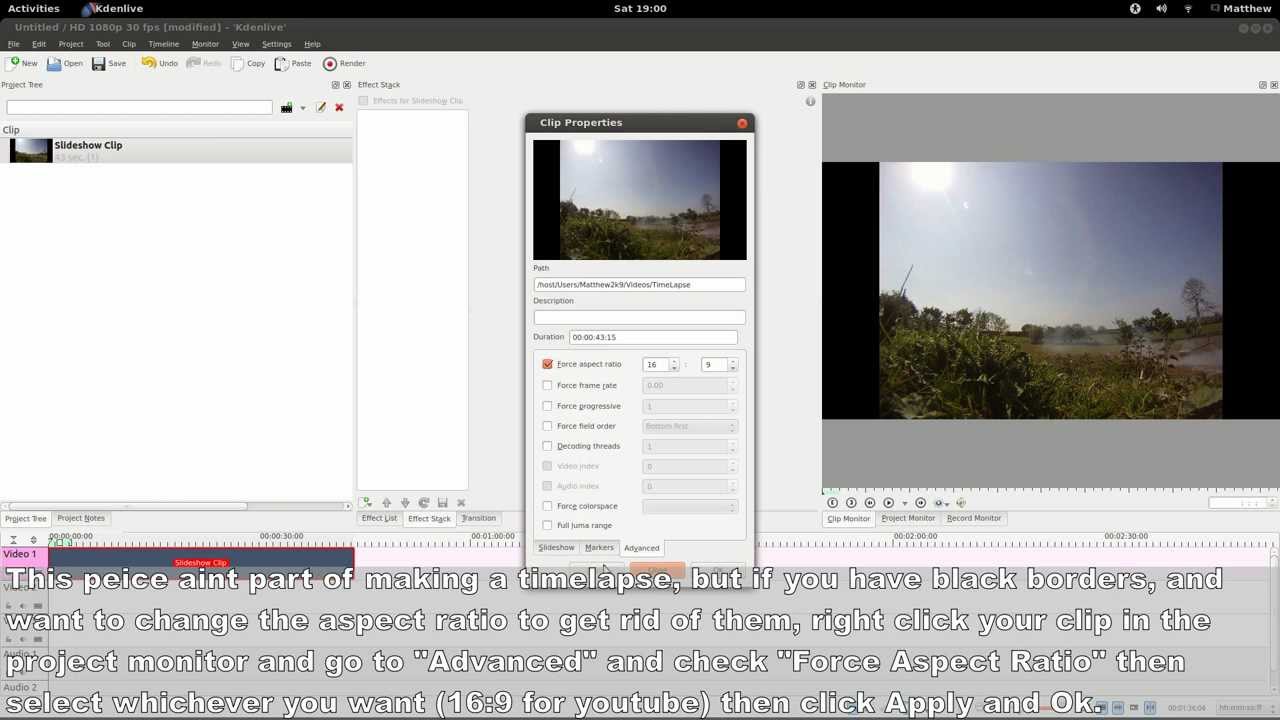Click the Clip Monitor audio volume icon
1280x720 pixels.
(961, 503)
